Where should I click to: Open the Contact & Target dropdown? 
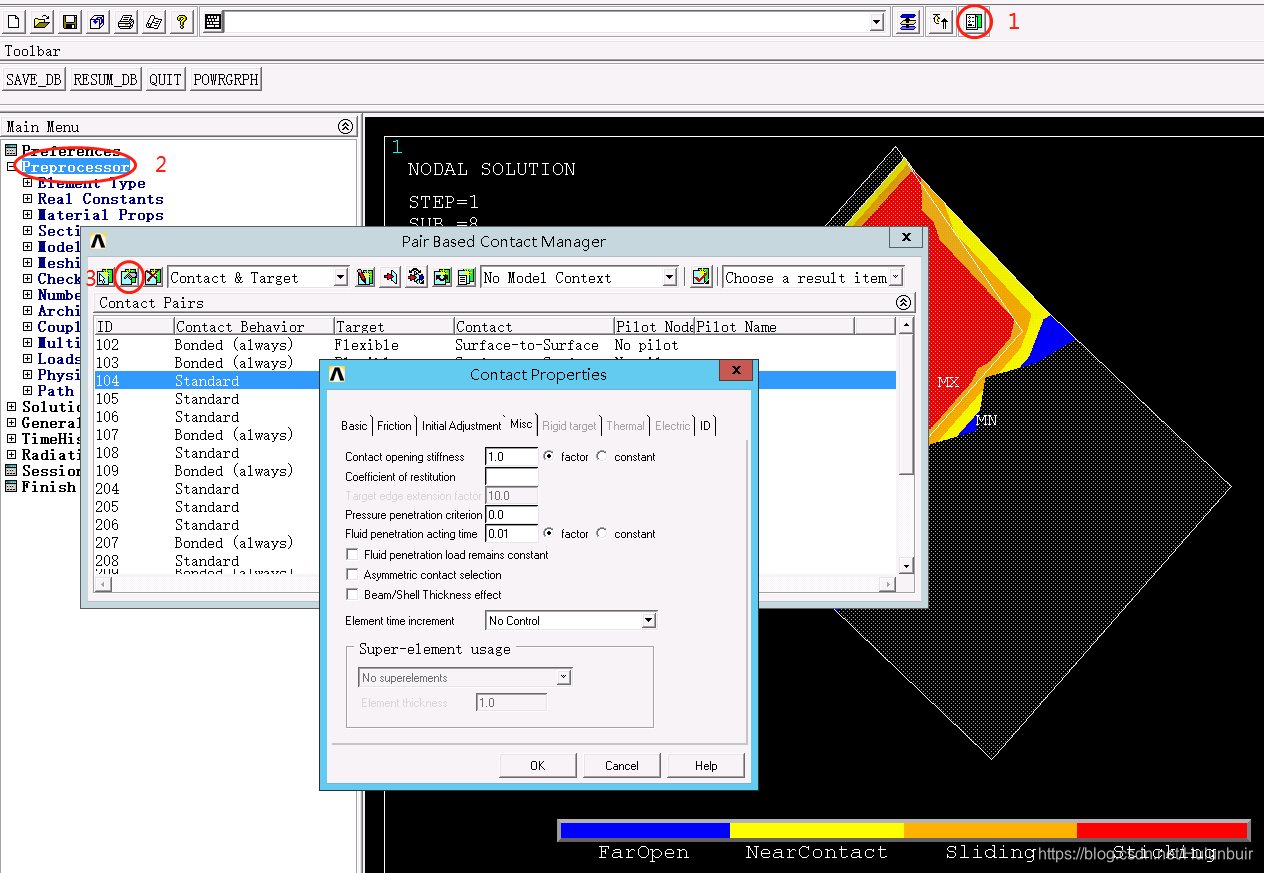340,278
